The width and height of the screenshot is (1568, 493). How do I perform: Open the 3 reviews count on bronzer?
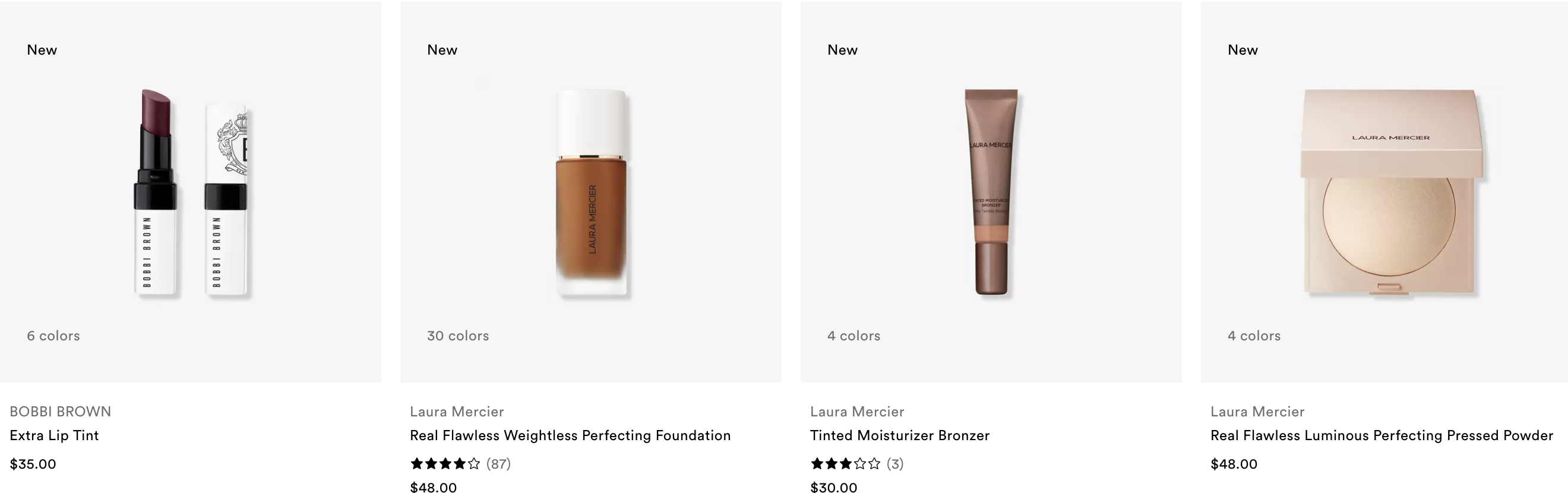tap(895, 464)
